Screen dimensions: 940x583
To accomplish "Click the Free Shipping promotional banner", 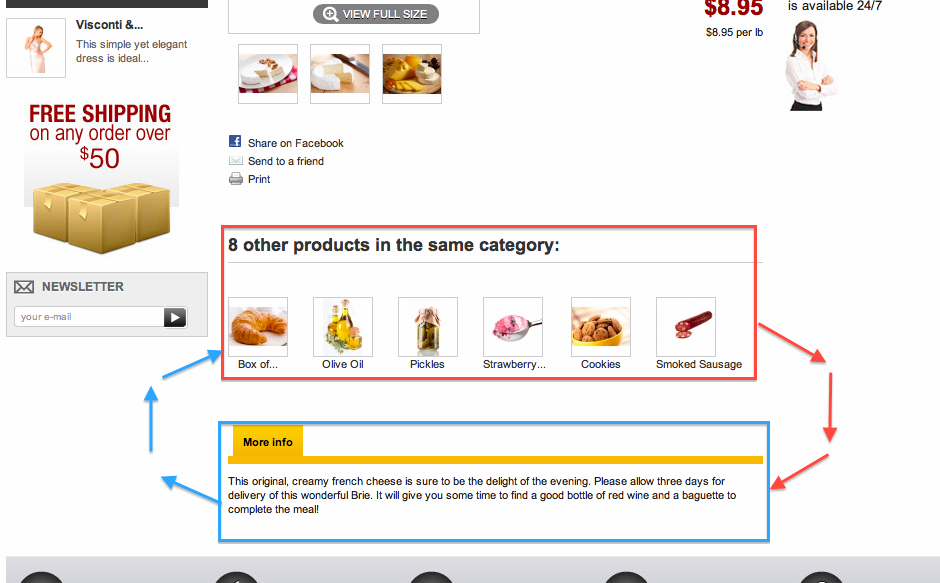I will [101, 177].
